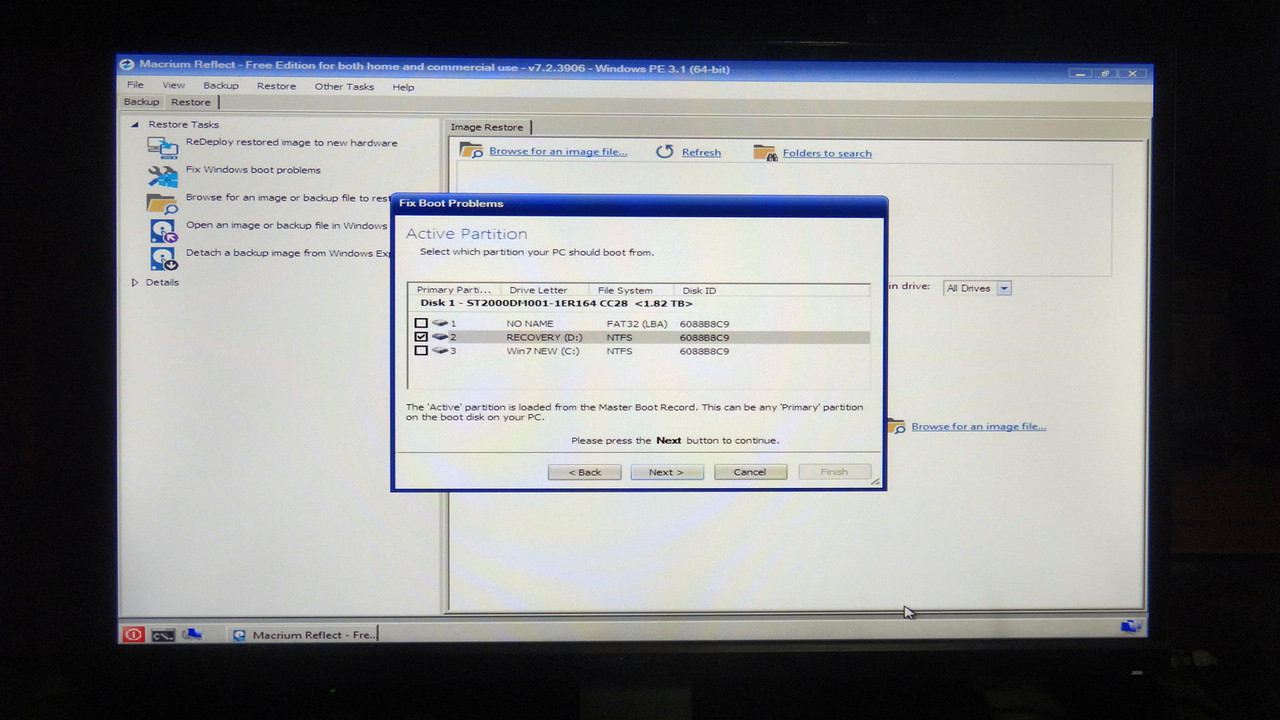Click the Refresh link
The height and width of the screenshot is (720, 1280).
(701, 153)
